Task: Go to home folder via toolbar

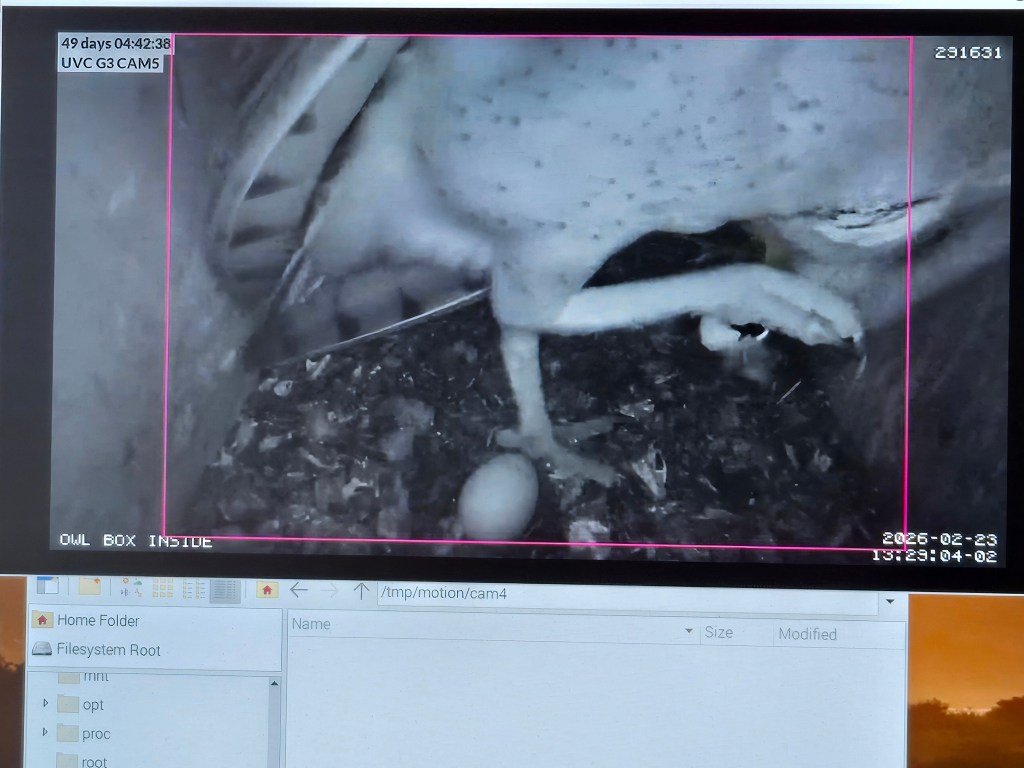Action: [x=267, y=590]
